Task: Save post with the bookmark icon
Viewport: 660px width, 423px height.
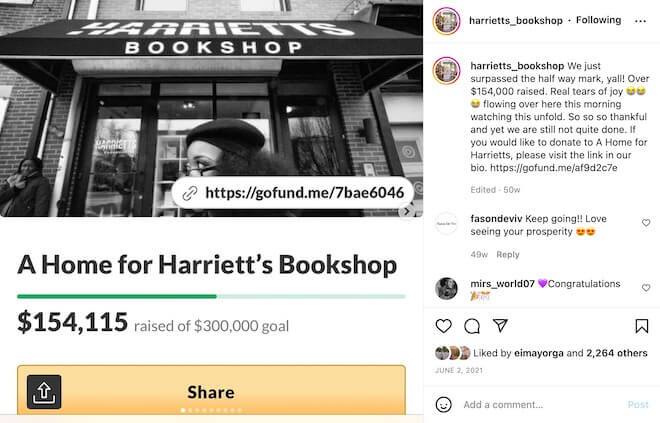Action: [641, 326]
